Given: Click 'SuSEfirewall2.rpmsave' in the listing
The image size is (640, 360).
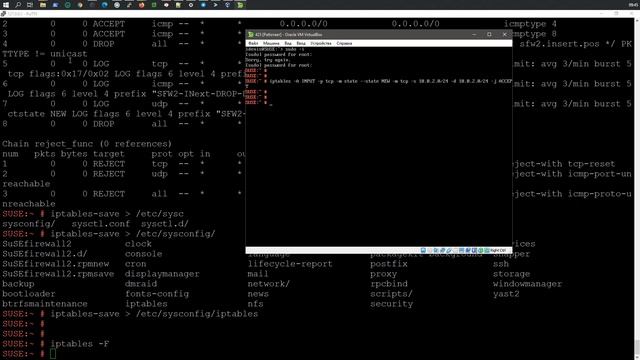Looking at the screenshot, I should coord(58,274).
